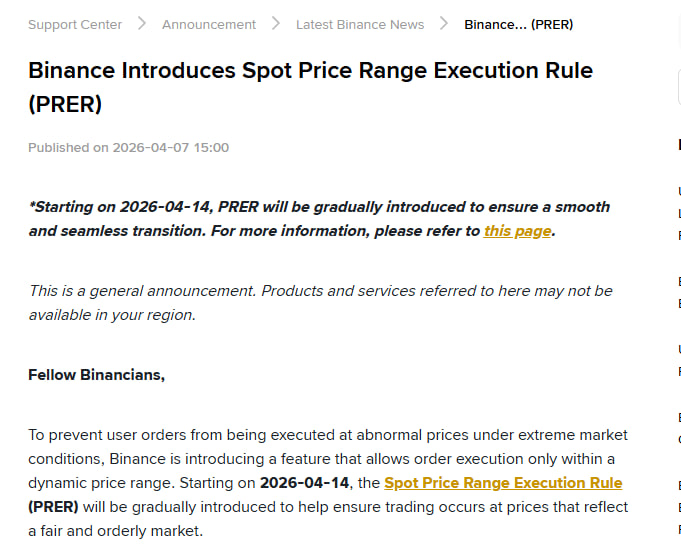
Task: Click the phrase 'a fair and orderly market'
Action: (x=115, y=531)
